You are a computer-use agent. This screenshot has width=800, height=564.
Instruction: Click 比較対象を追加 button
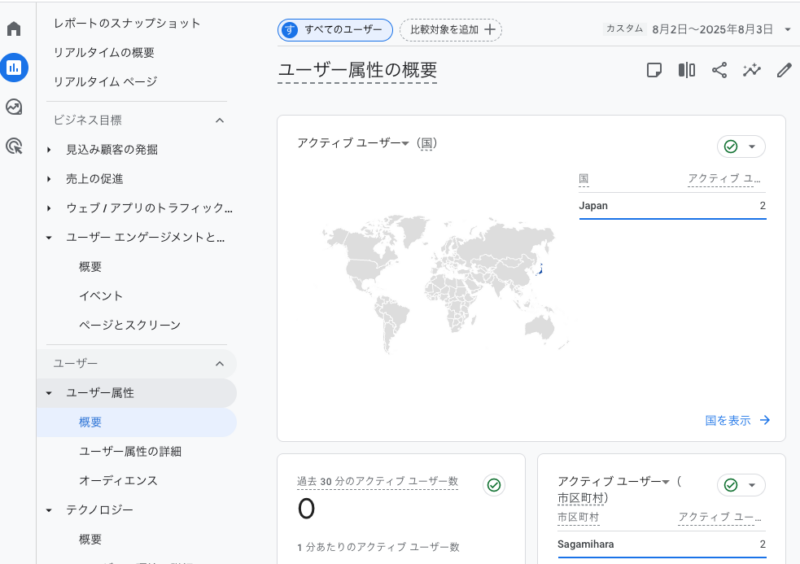pos(451,30)
